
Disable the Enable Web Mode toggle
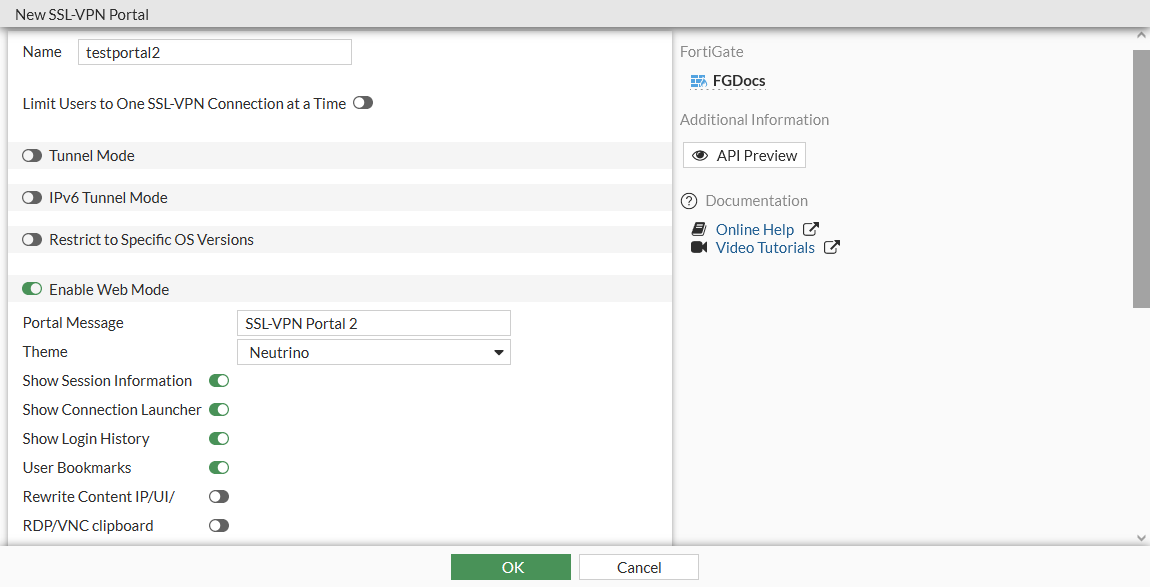tap(31, 288)
